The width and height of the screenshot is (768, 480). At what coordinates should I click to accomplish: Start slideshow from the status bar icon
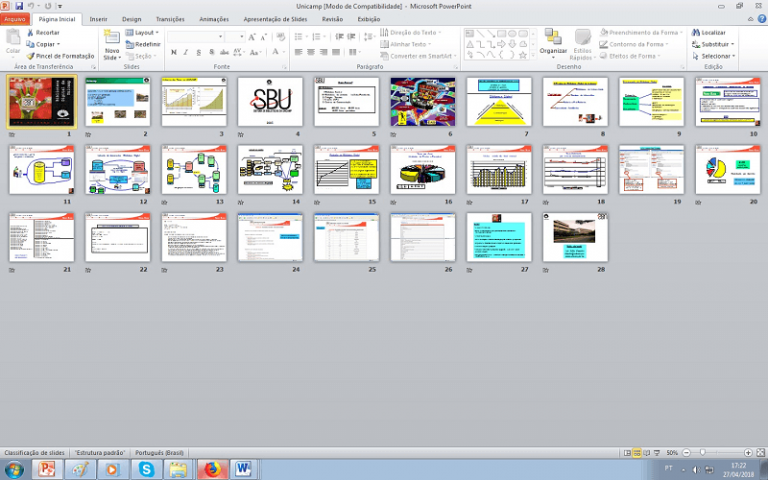pos(657,453)
